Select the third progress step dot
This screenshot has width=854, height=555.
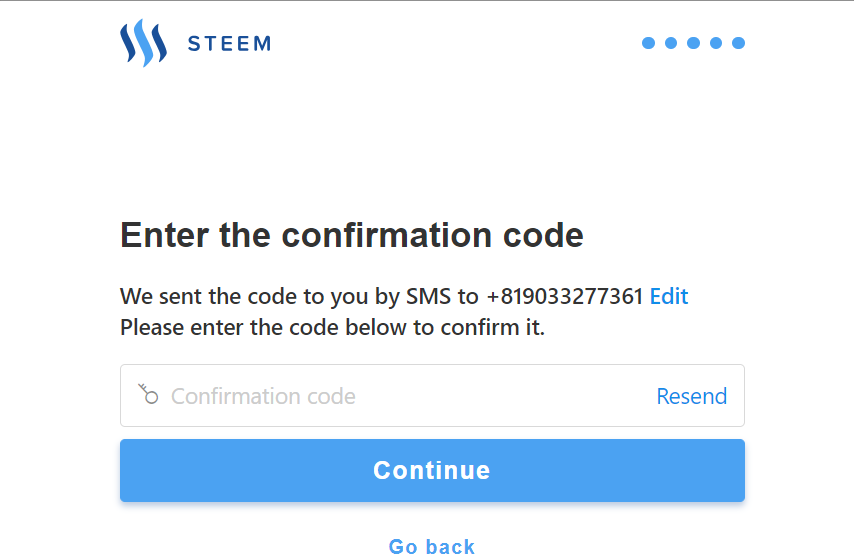(693, 43)
